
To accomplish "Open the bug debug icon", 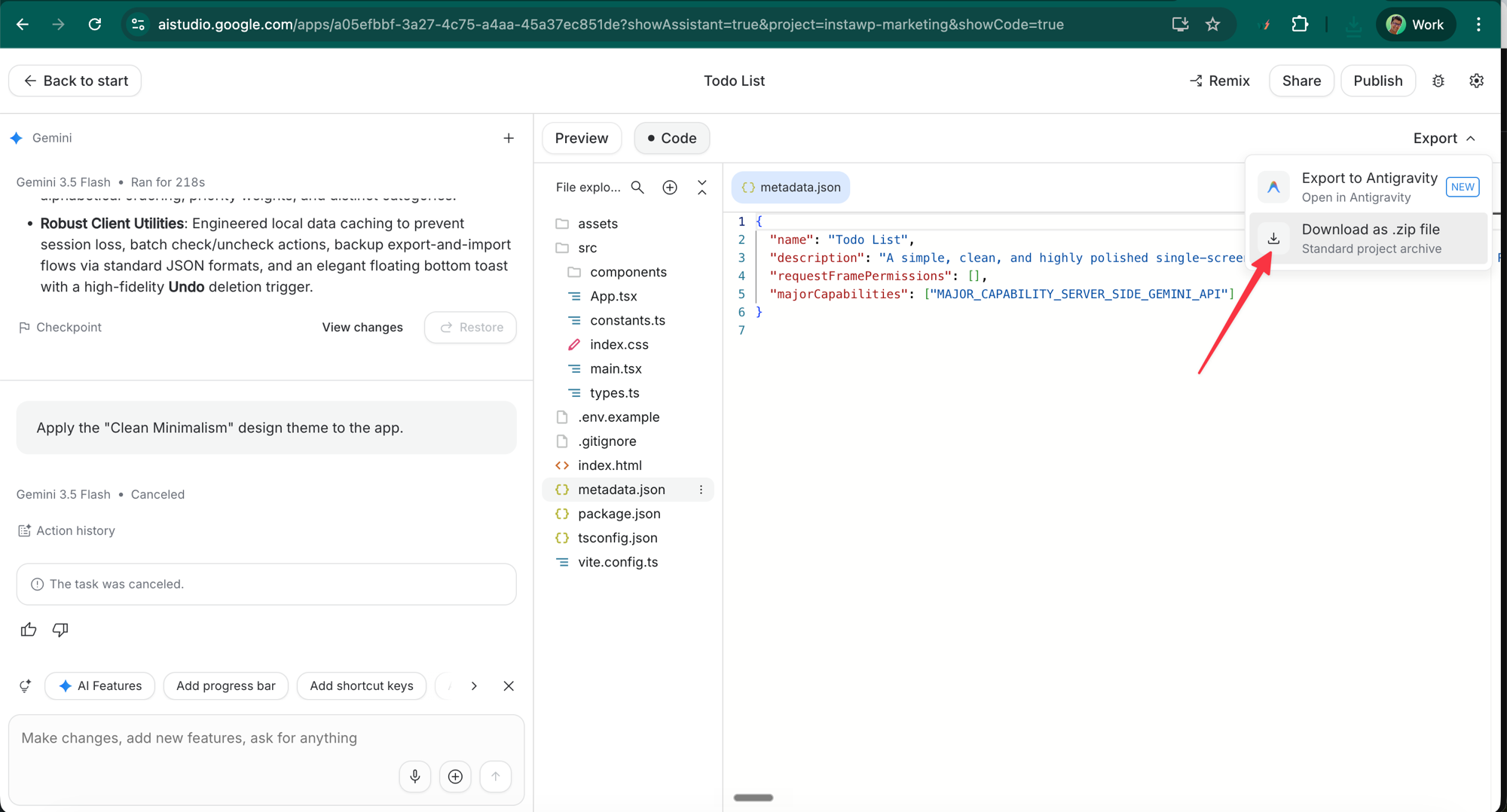I will click(1438, 81).
